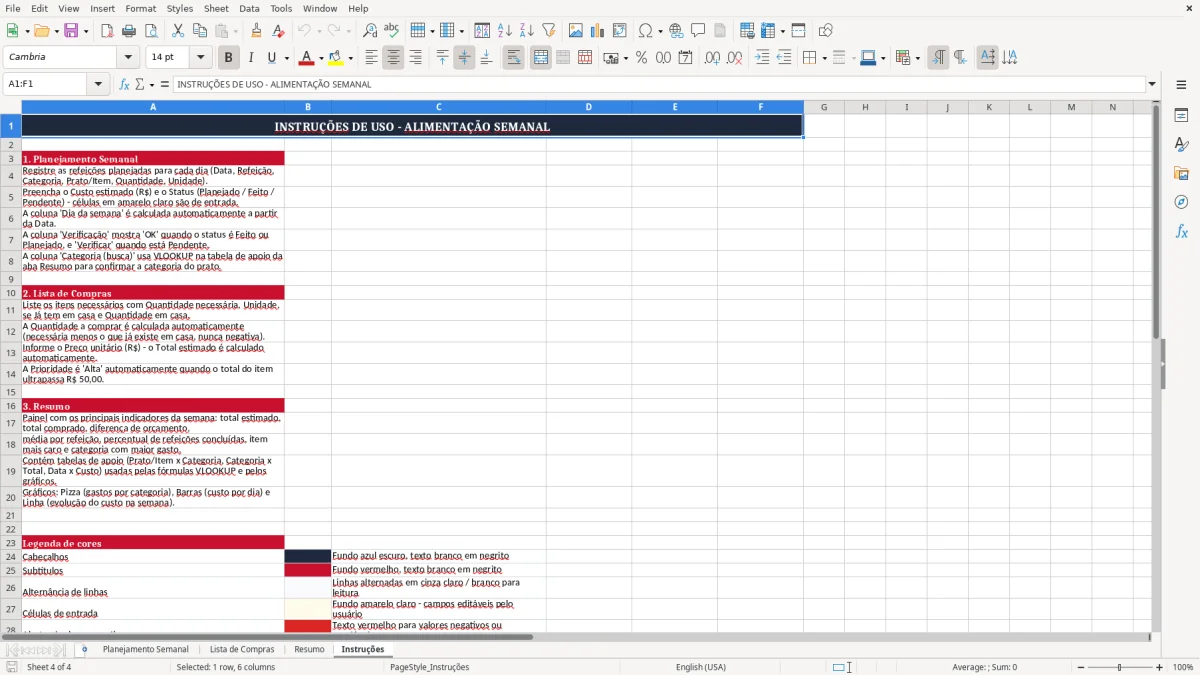Click Clear Direct Formatting icon
The width and height of the screenshot is (1200, 675).
pos(278,31)
